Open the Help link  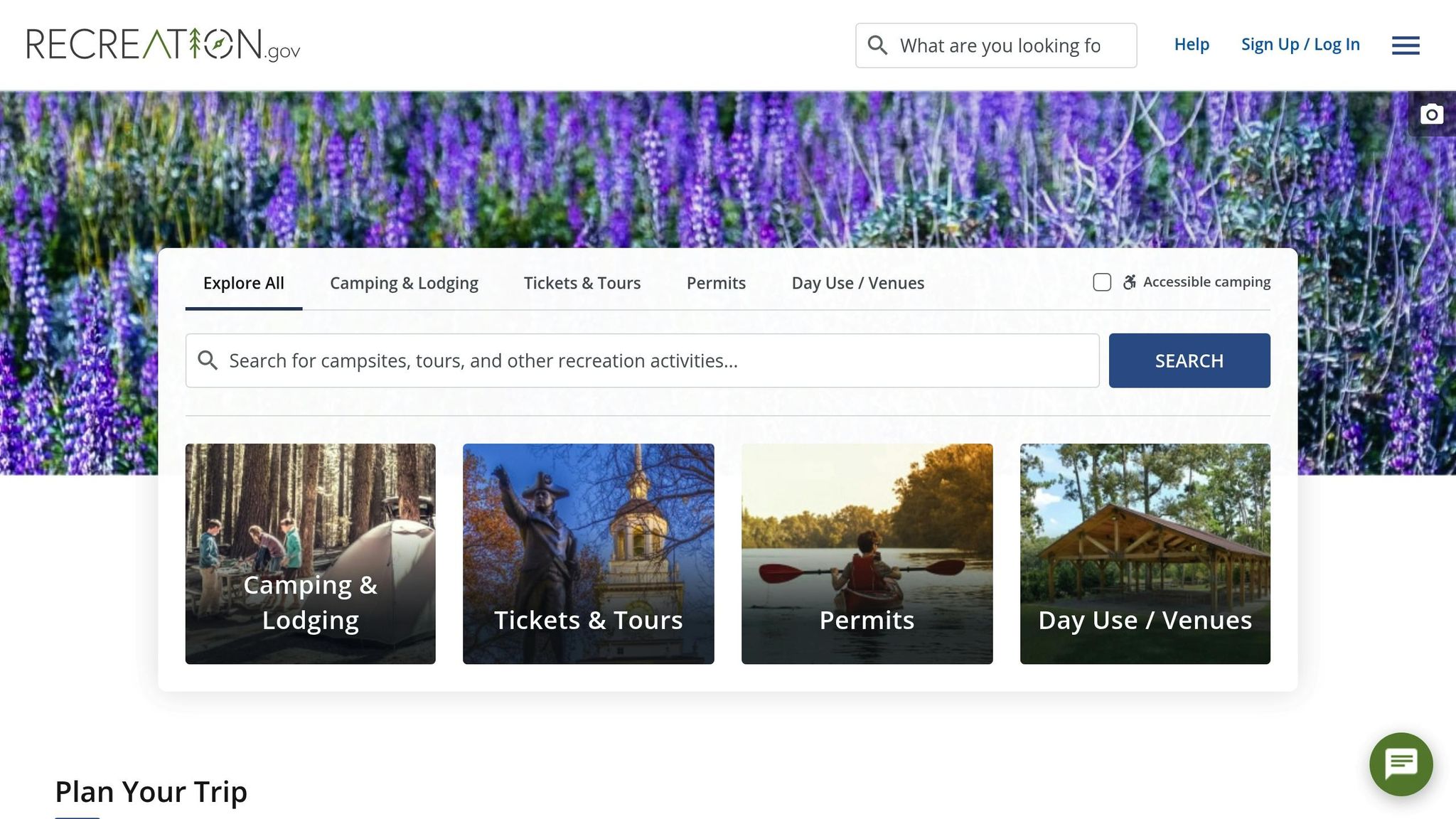click(x=1192, y=44)
